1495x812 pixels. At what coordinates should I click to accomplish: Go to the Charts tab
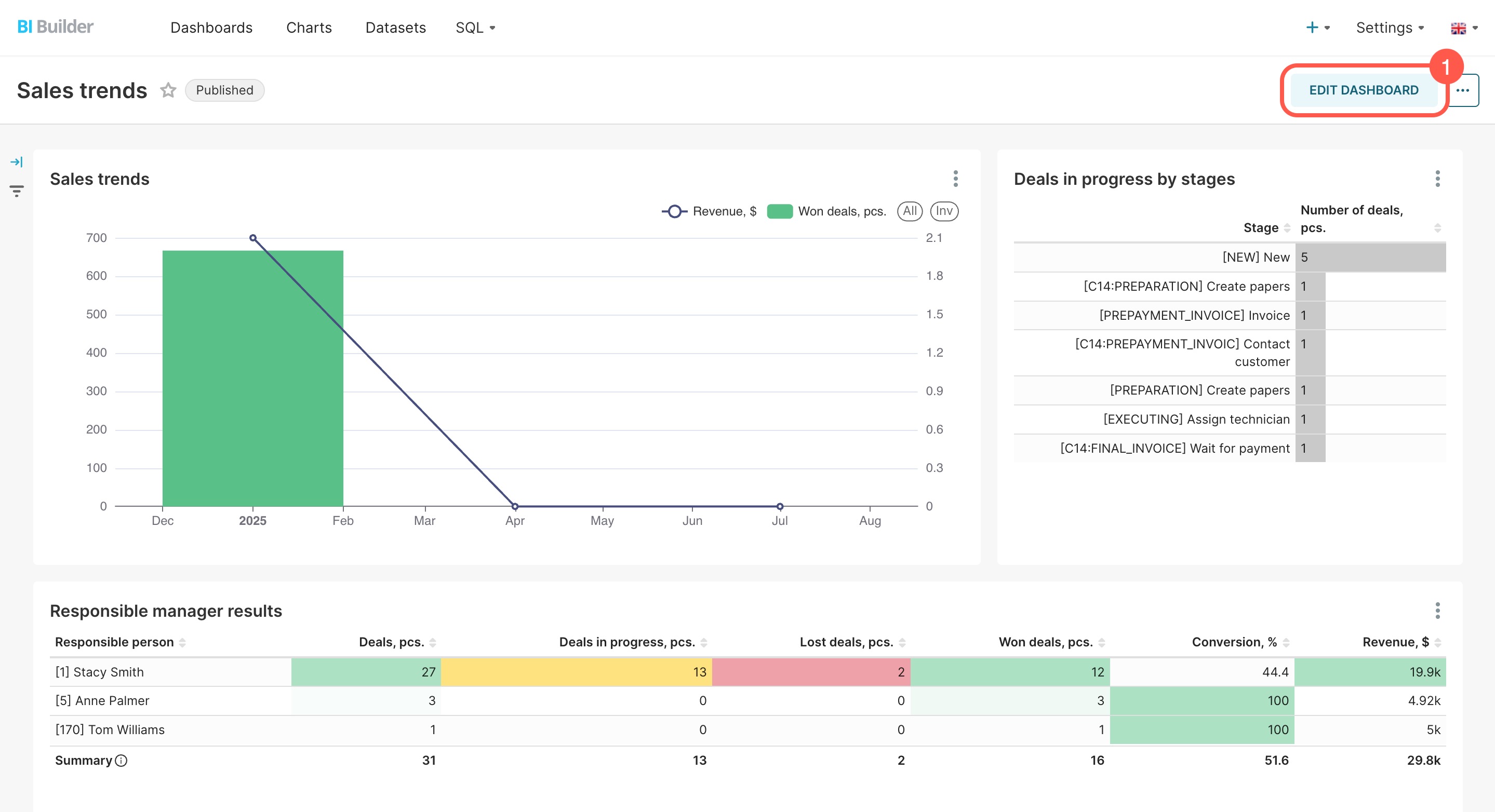click(309, 28)
